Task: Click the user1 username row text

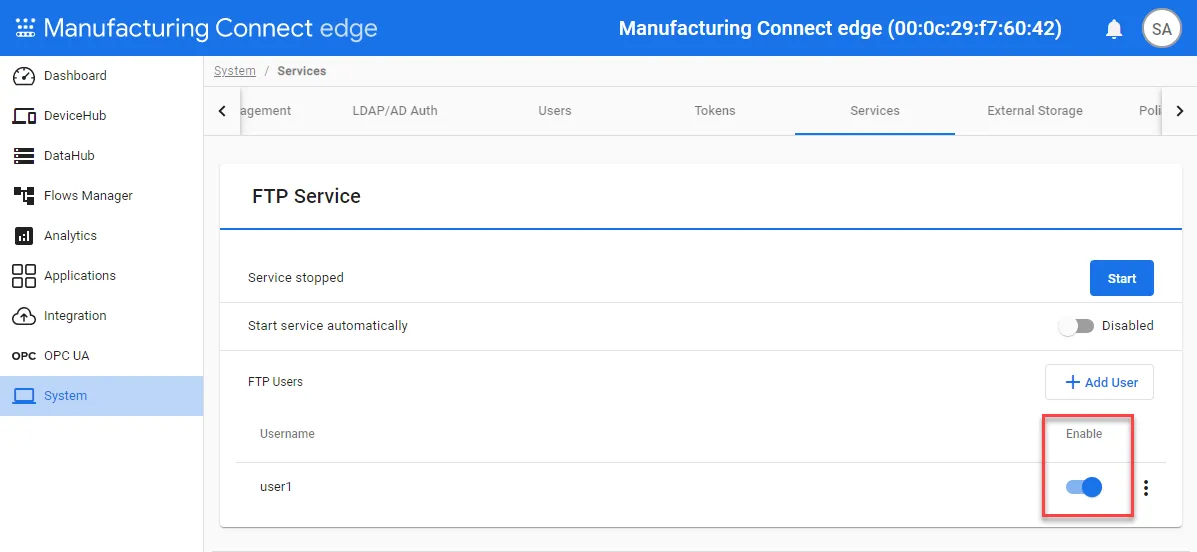Action: point(276,486)
